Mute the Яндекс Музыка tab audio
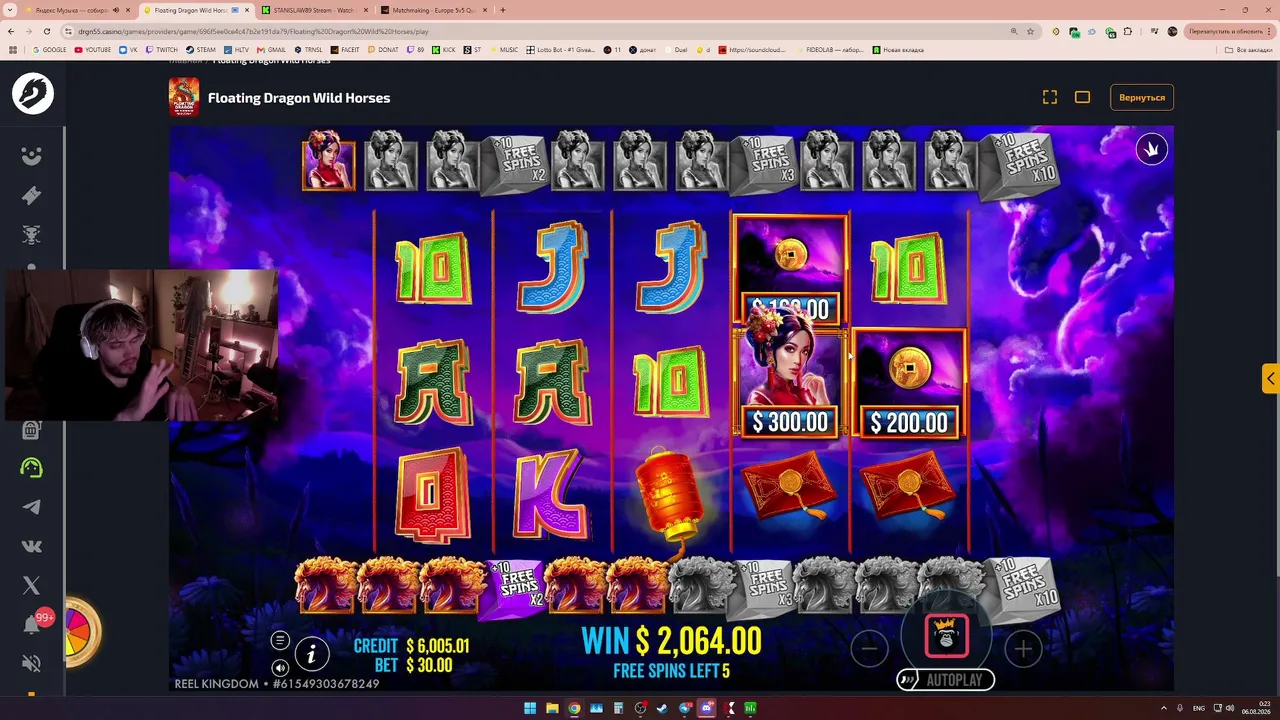 [x=116, y=10]
